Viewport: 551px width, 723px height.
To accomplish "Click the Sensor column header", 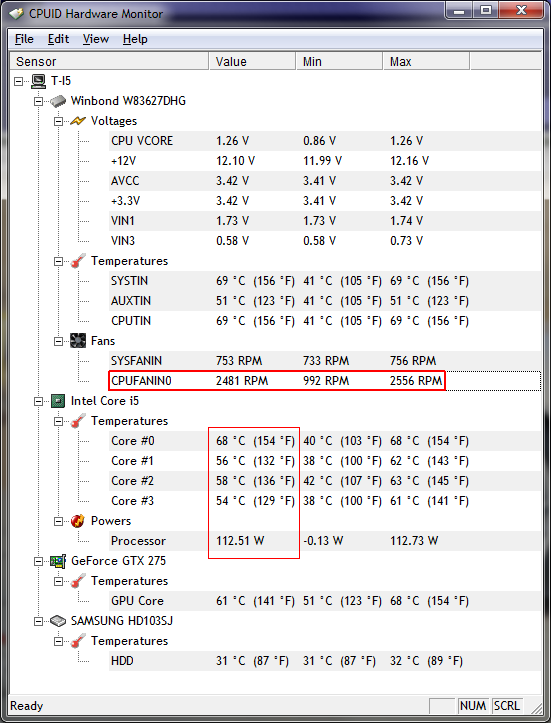I will click(109, 61).
